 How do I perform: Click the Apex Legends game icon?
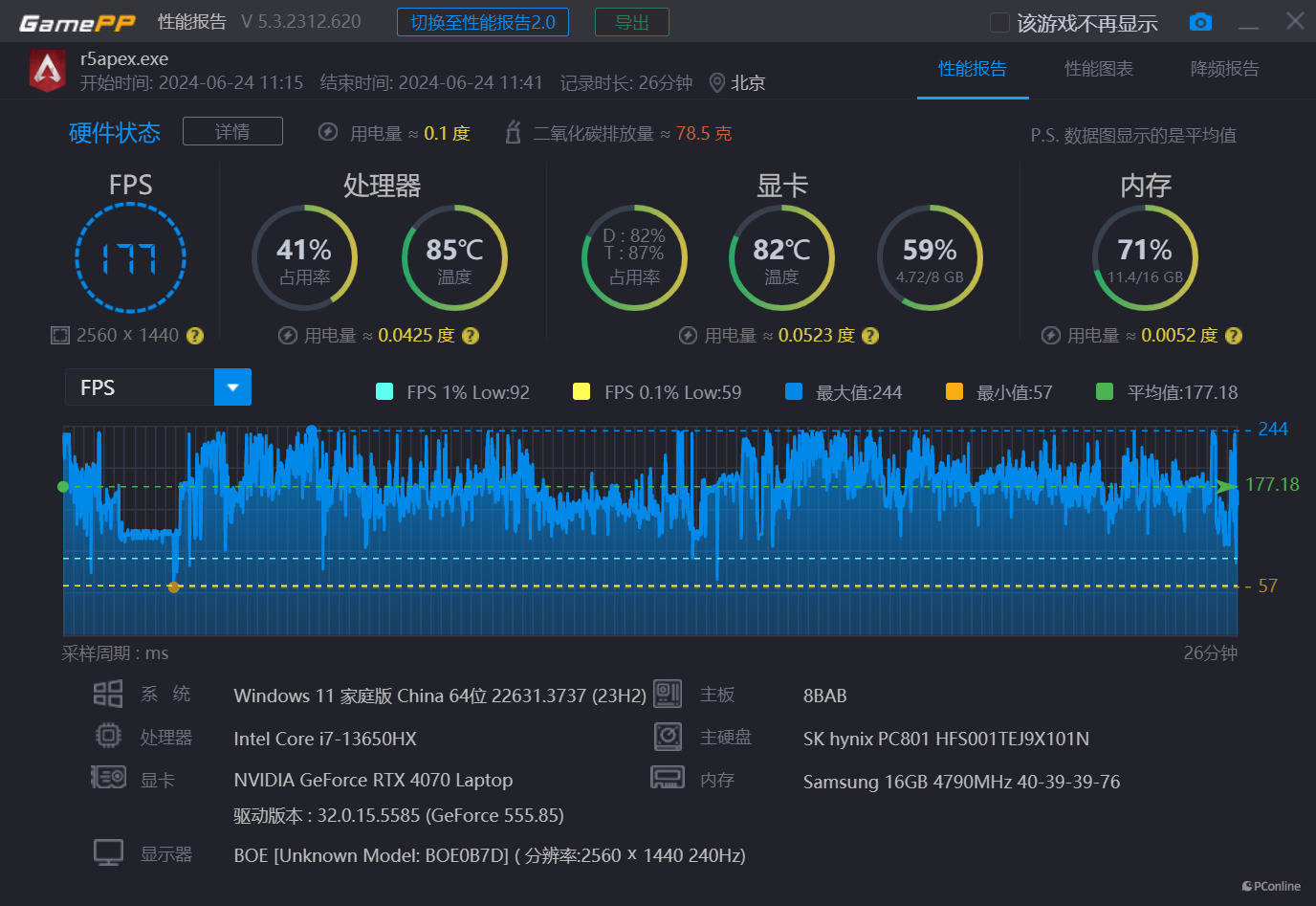coord(47,70)
